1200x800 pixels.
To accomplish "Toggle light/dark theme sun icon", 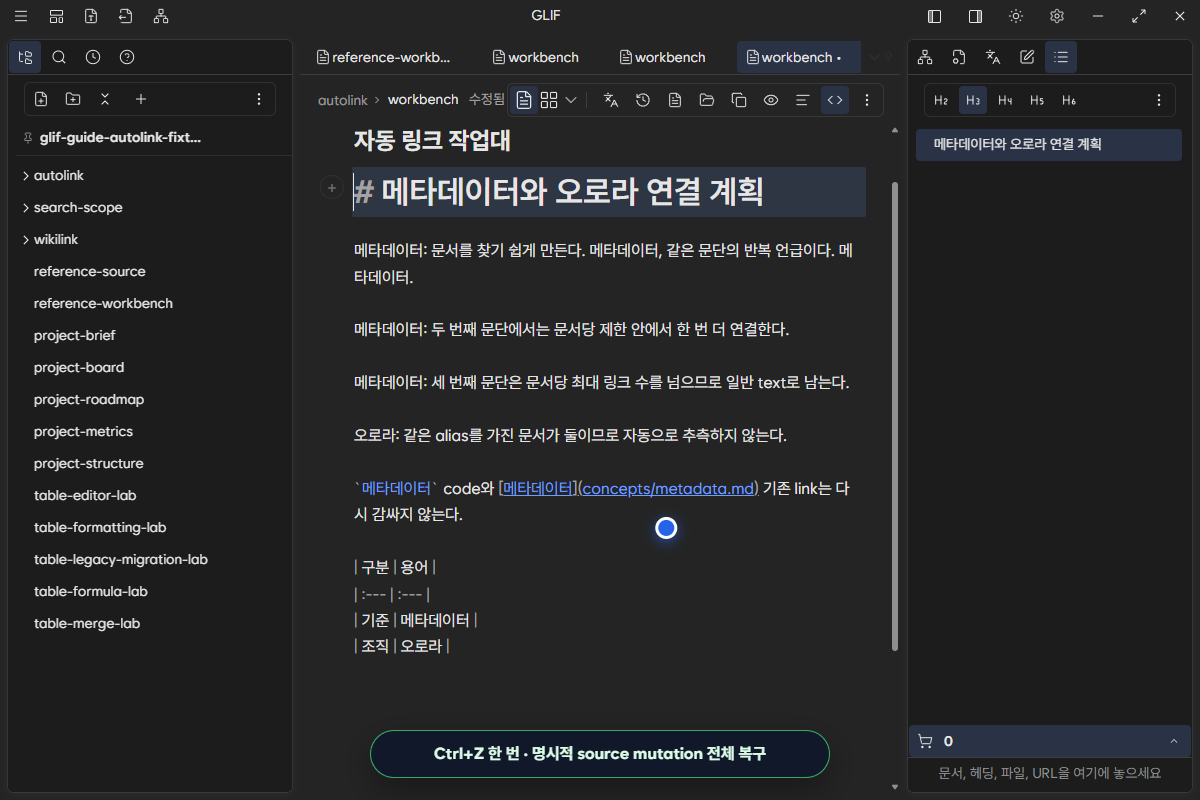I will point(1016,16).
